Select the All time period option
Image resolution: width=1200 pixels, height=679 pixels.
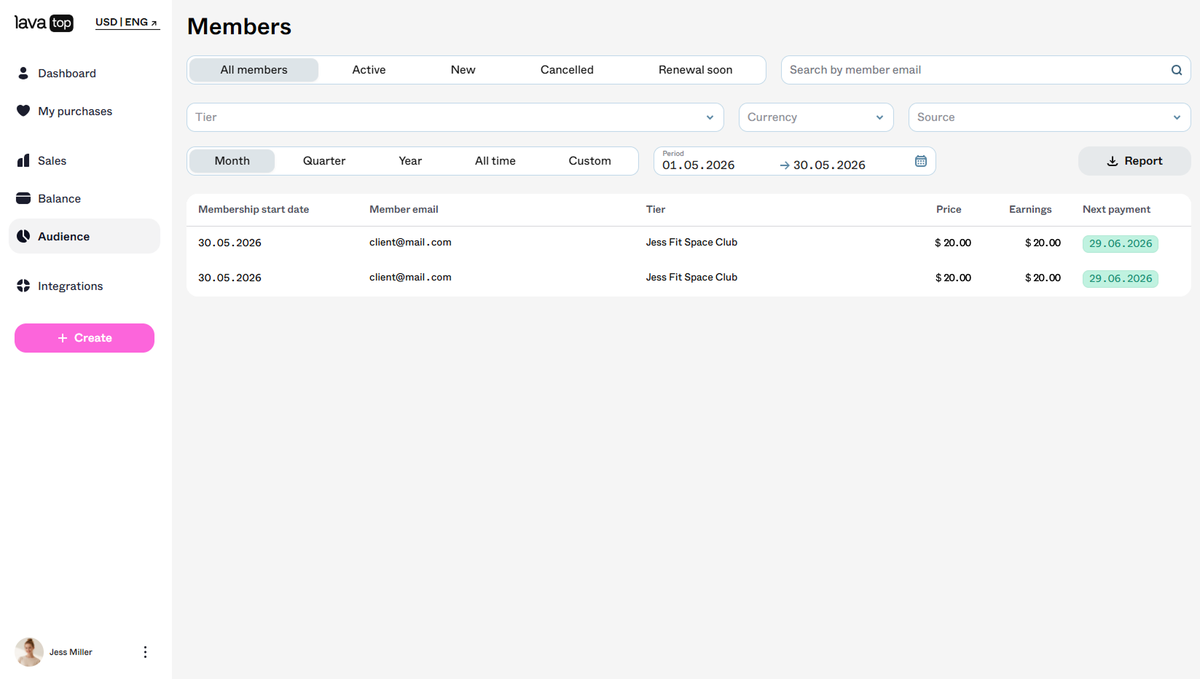pyautogui.click(x=495, y=161)
